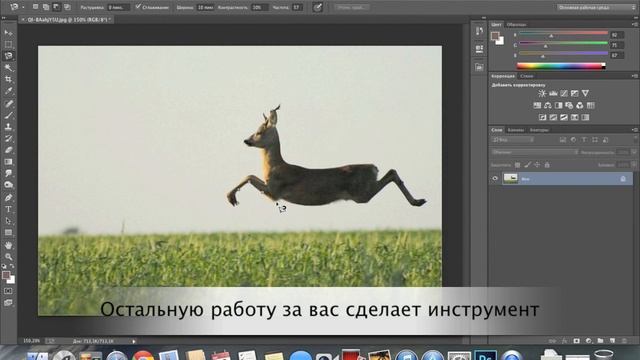
Task: Hide the Фон layer with eye icon
Action: tap(495, 178)
